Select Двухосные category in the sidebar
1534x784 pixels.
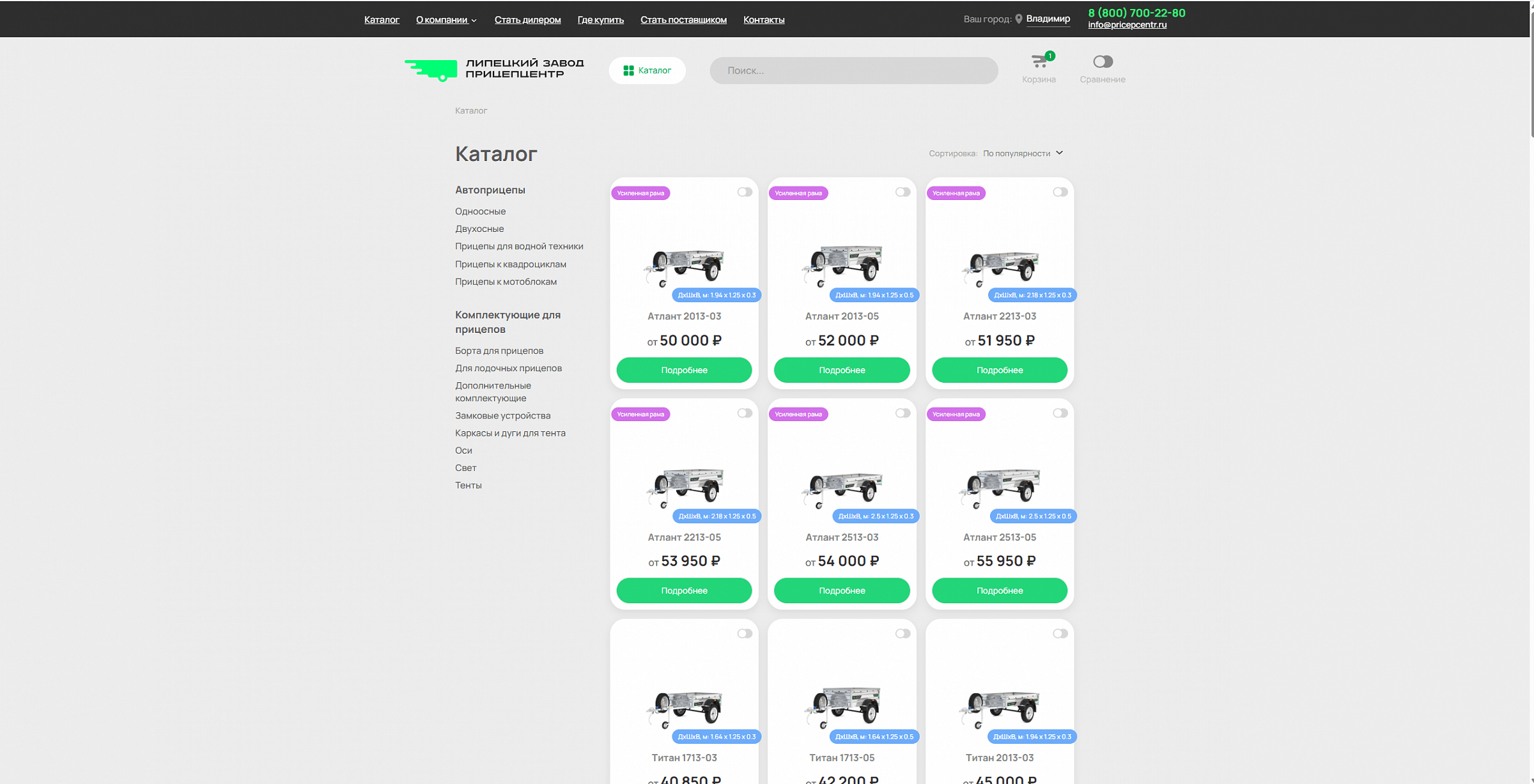click(479, 229)
